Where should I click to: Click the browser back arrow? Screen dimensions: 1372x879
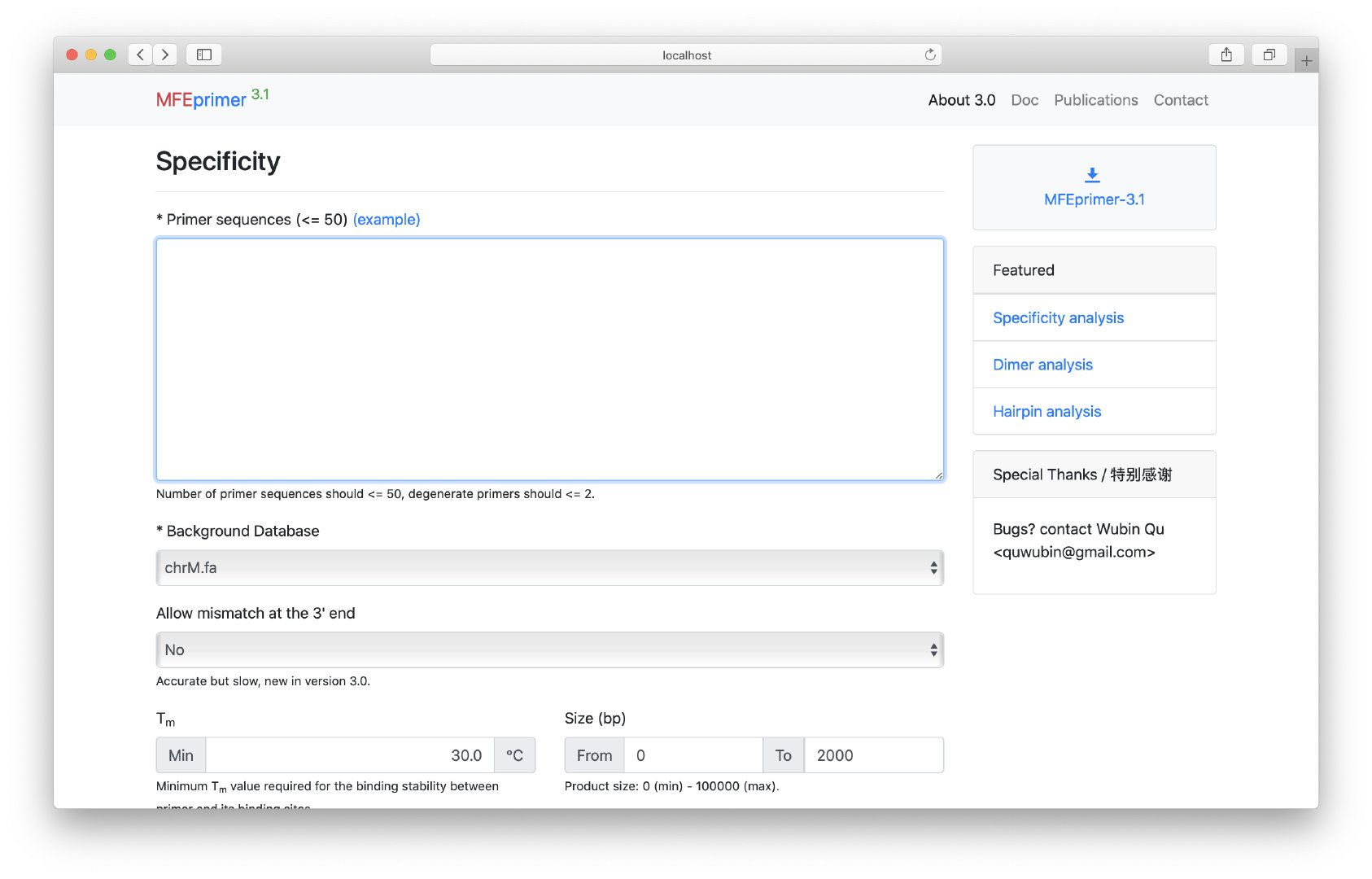[140, 55]
